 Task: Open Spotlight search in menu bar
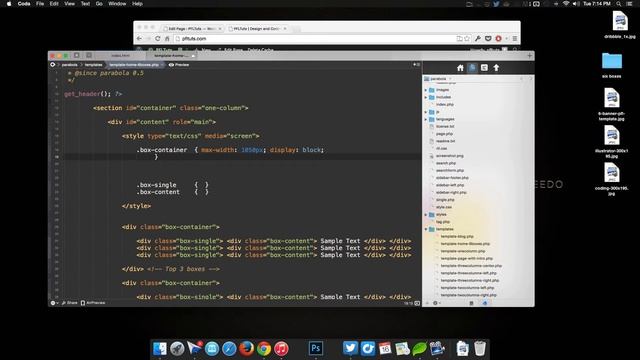click(619, 4)
